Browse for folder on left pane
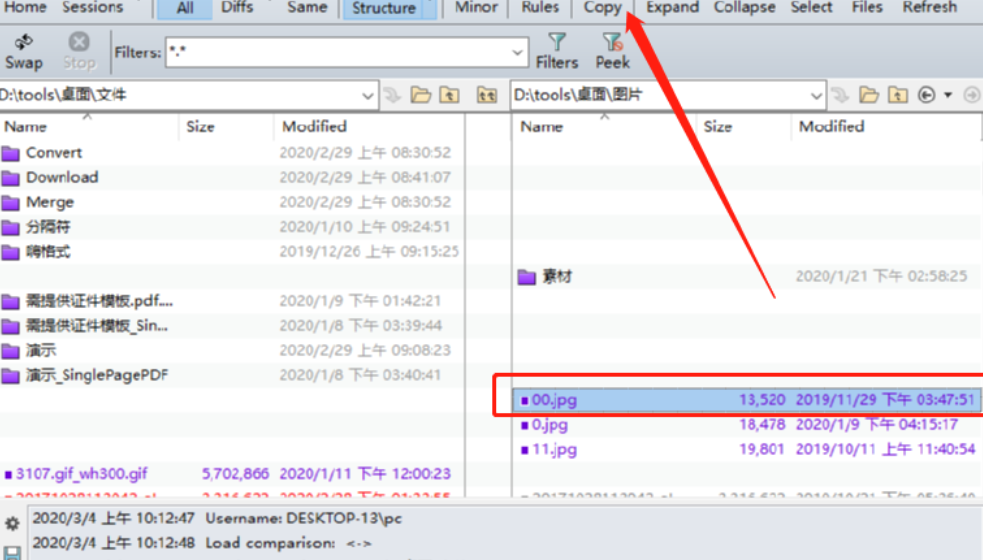The width and height of the screenshot is (983, 560). [x=421, y=95]
